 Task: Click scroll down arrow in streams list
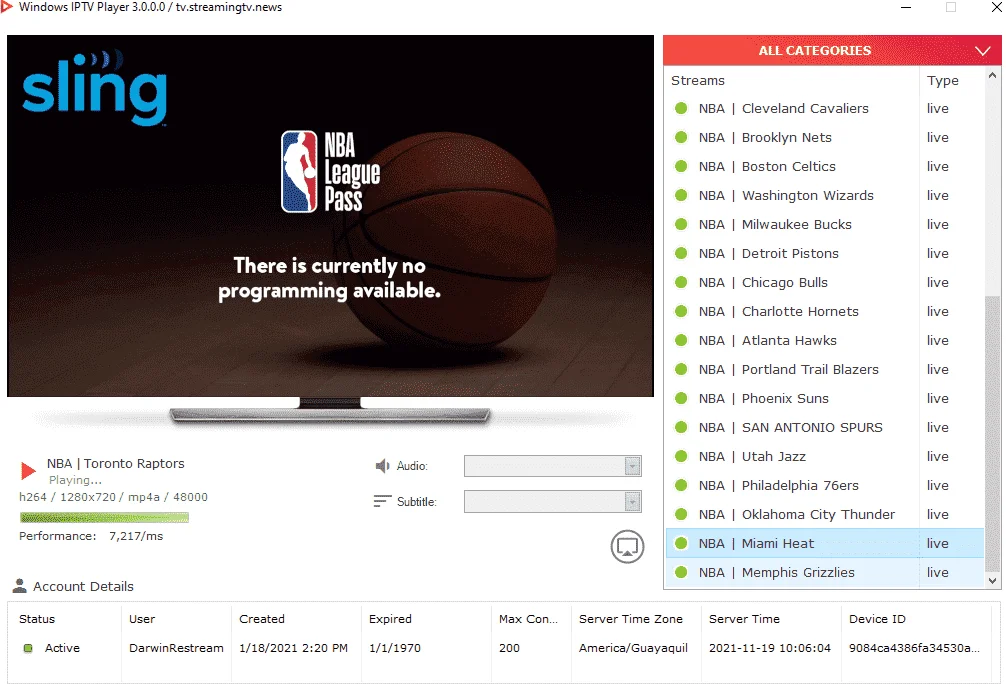[x=993, y=581]
